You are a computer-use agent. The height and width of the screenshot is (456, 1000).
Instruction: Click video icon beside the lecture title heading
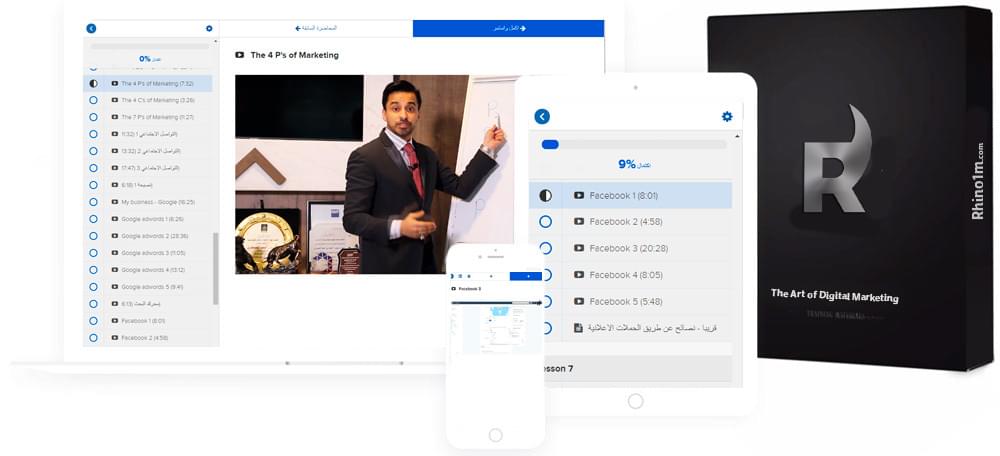tap(239, 55)
